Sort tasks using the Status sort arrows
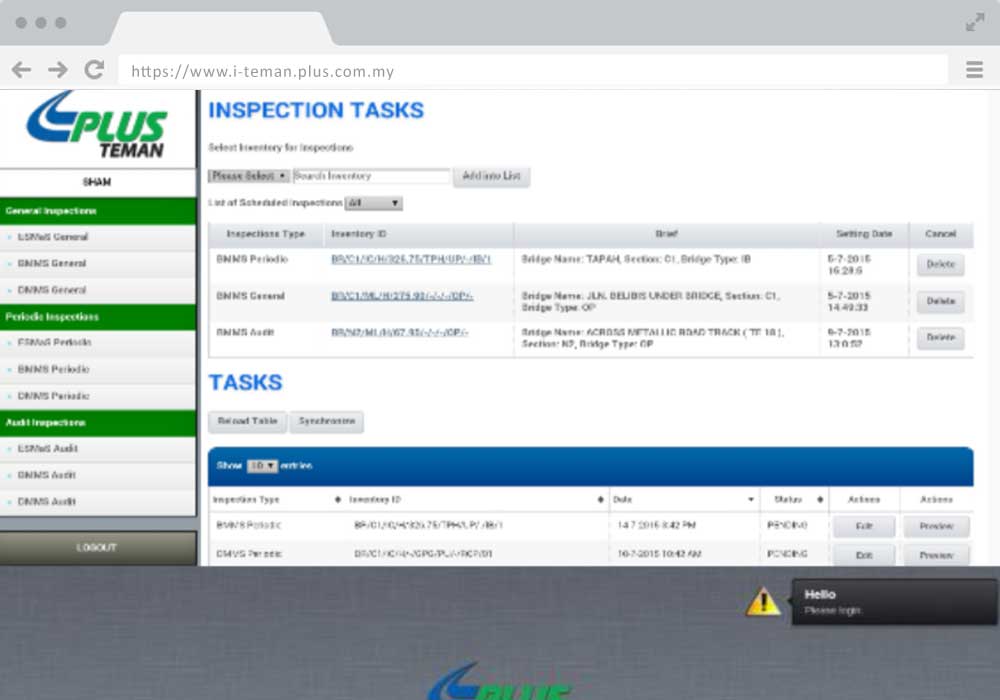 point(820,500)
